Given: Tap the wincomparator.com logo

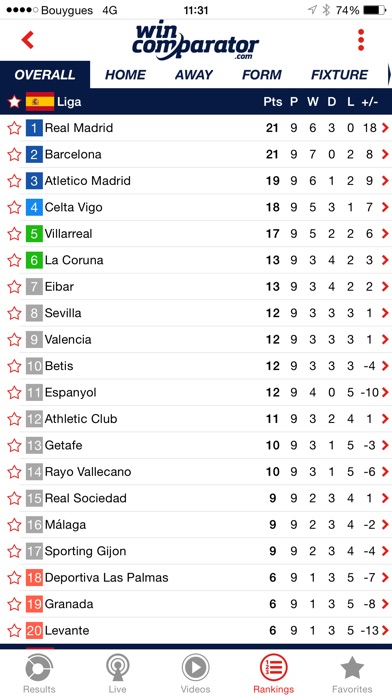Looking at the screenshot, I should click(195, 41).
